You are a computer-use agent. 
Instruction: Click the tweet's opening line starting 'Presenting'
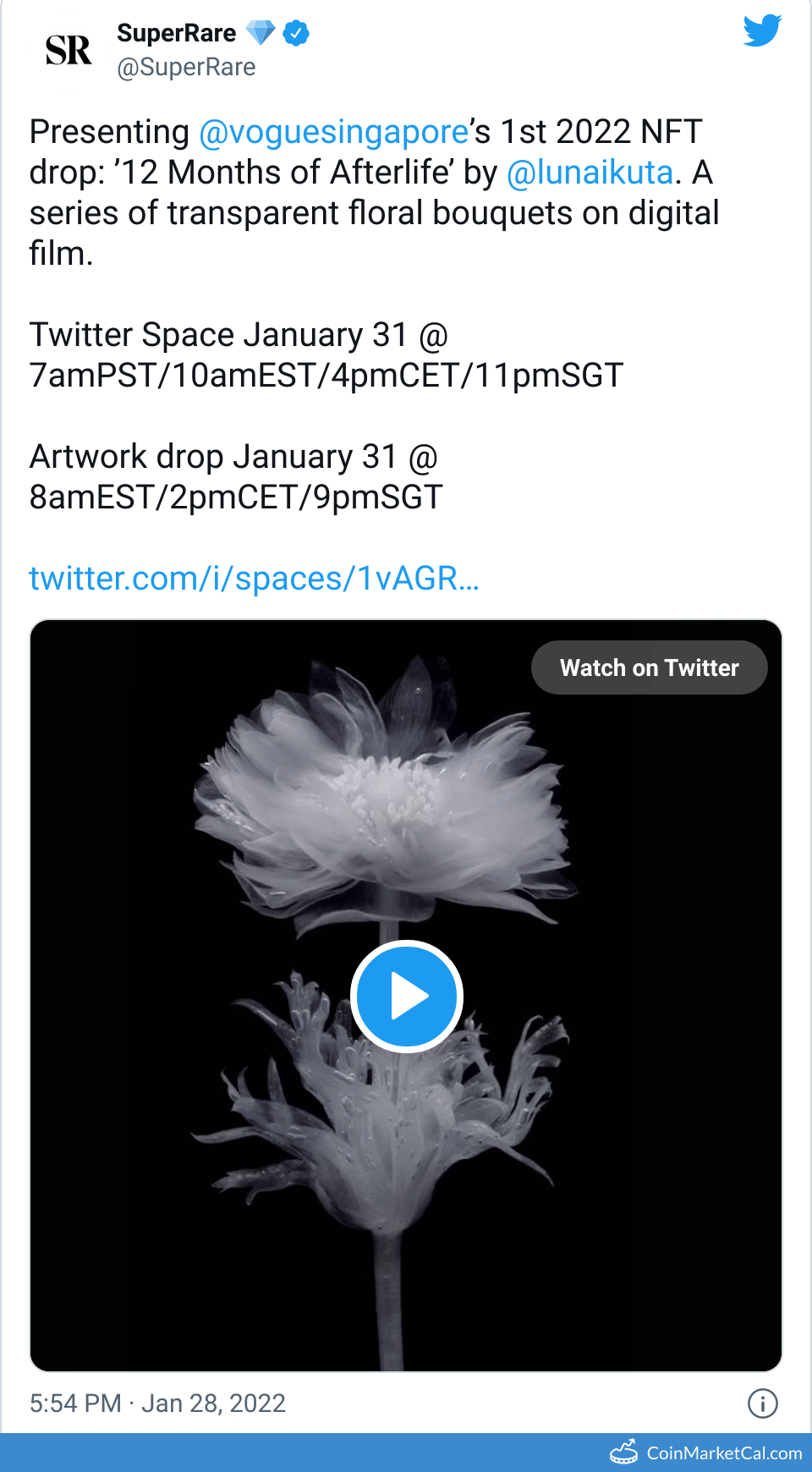click(108, 132)
